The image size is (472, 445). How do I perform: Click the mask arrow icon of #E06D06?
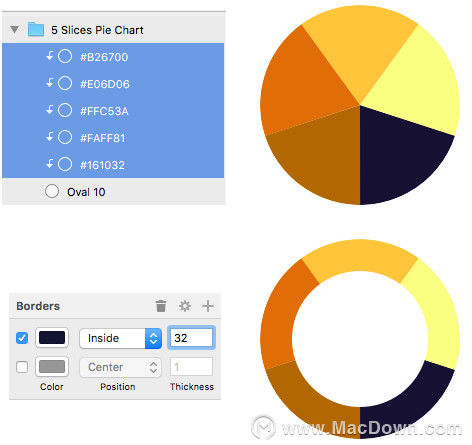tap(50, 83)
